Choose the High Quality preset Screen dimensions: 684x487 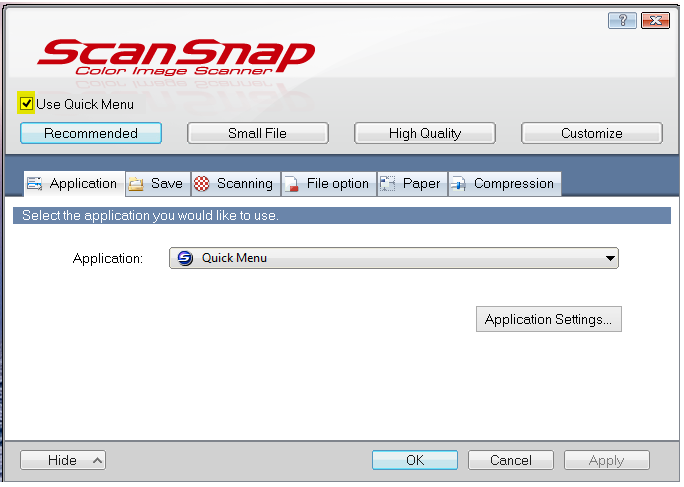pyautogui.click(x=424, y=133)
